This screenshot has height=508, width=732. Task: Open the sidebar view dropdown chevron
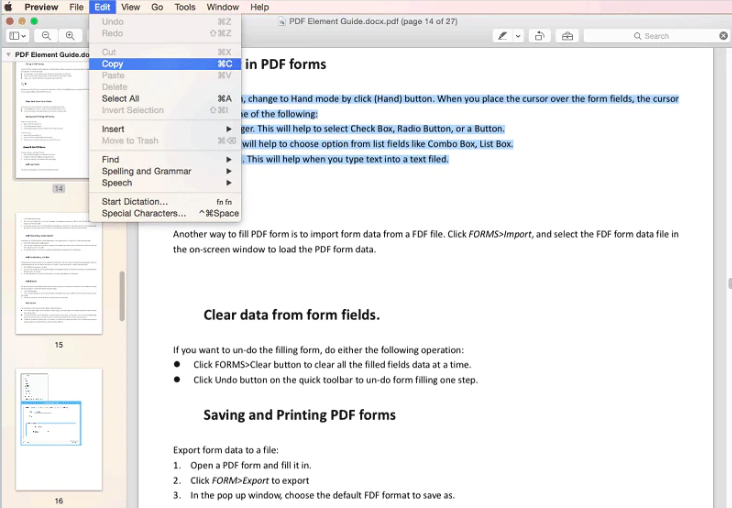tap(24, 36)
